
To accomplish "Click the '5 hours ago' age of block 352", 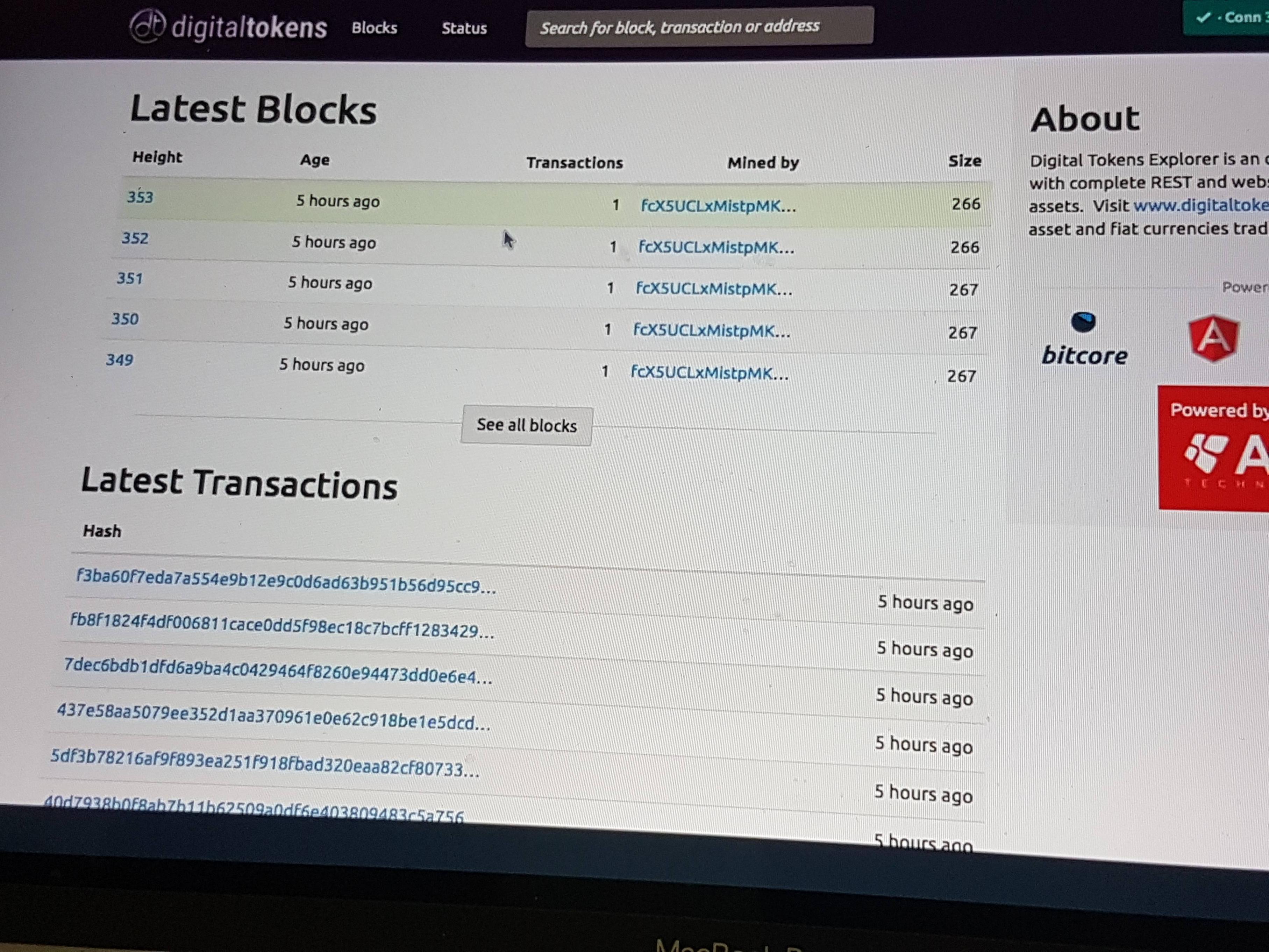I will (334, 242).
